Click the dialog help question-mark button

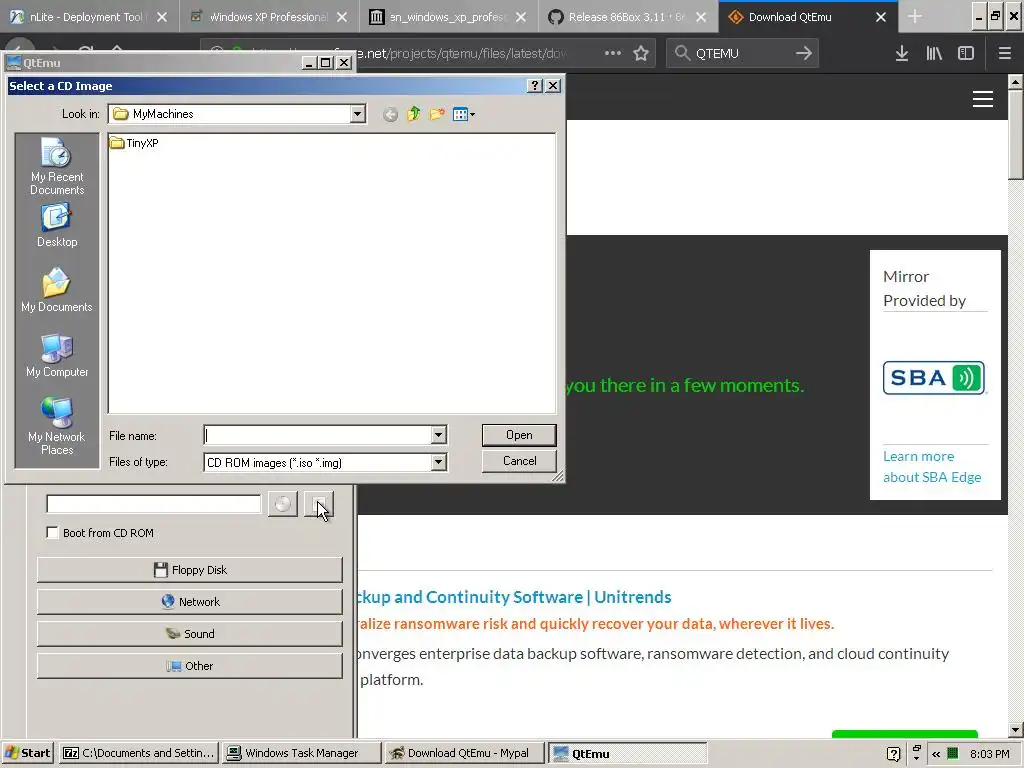click(534, 86)
